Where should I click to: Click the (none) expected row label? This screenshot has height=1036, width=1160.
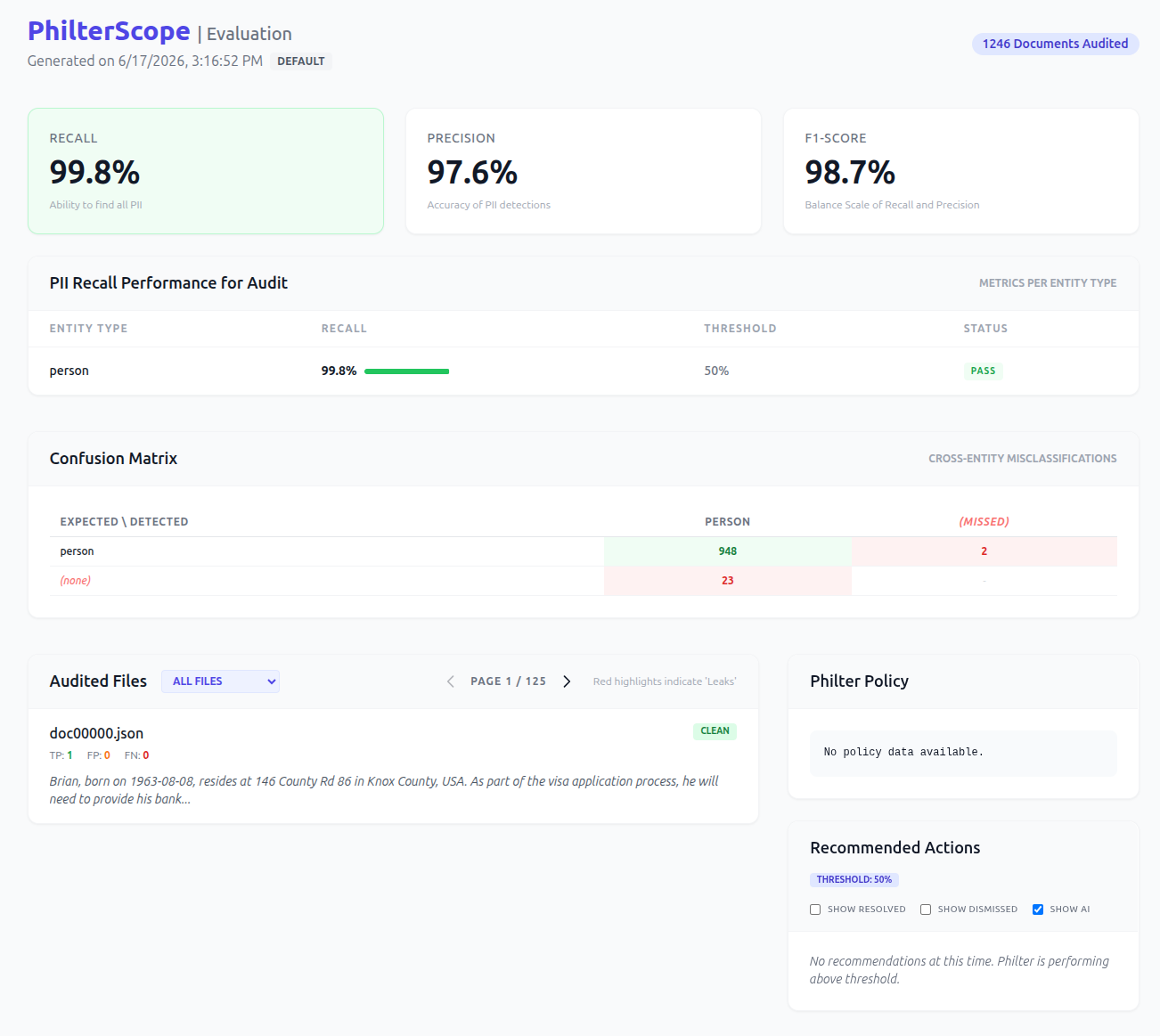[76, 581]
